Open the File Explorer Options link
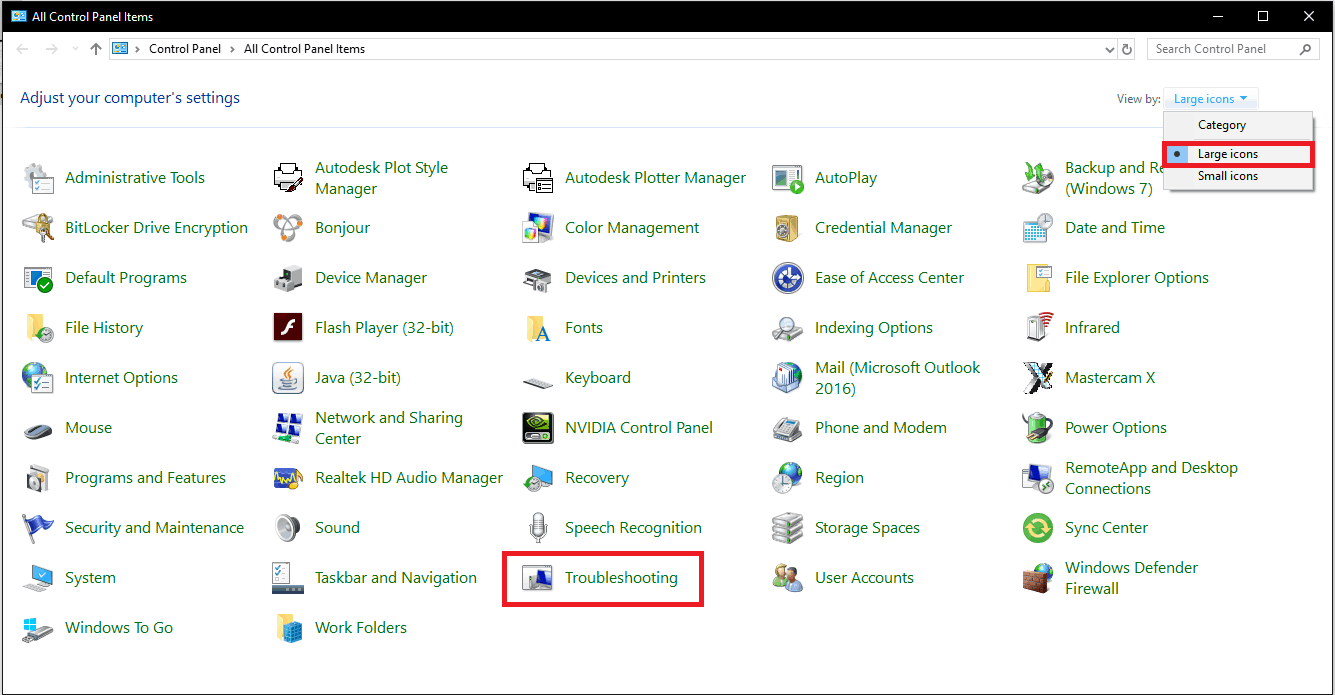1335x695 pixels. (x=1137, y=278)
